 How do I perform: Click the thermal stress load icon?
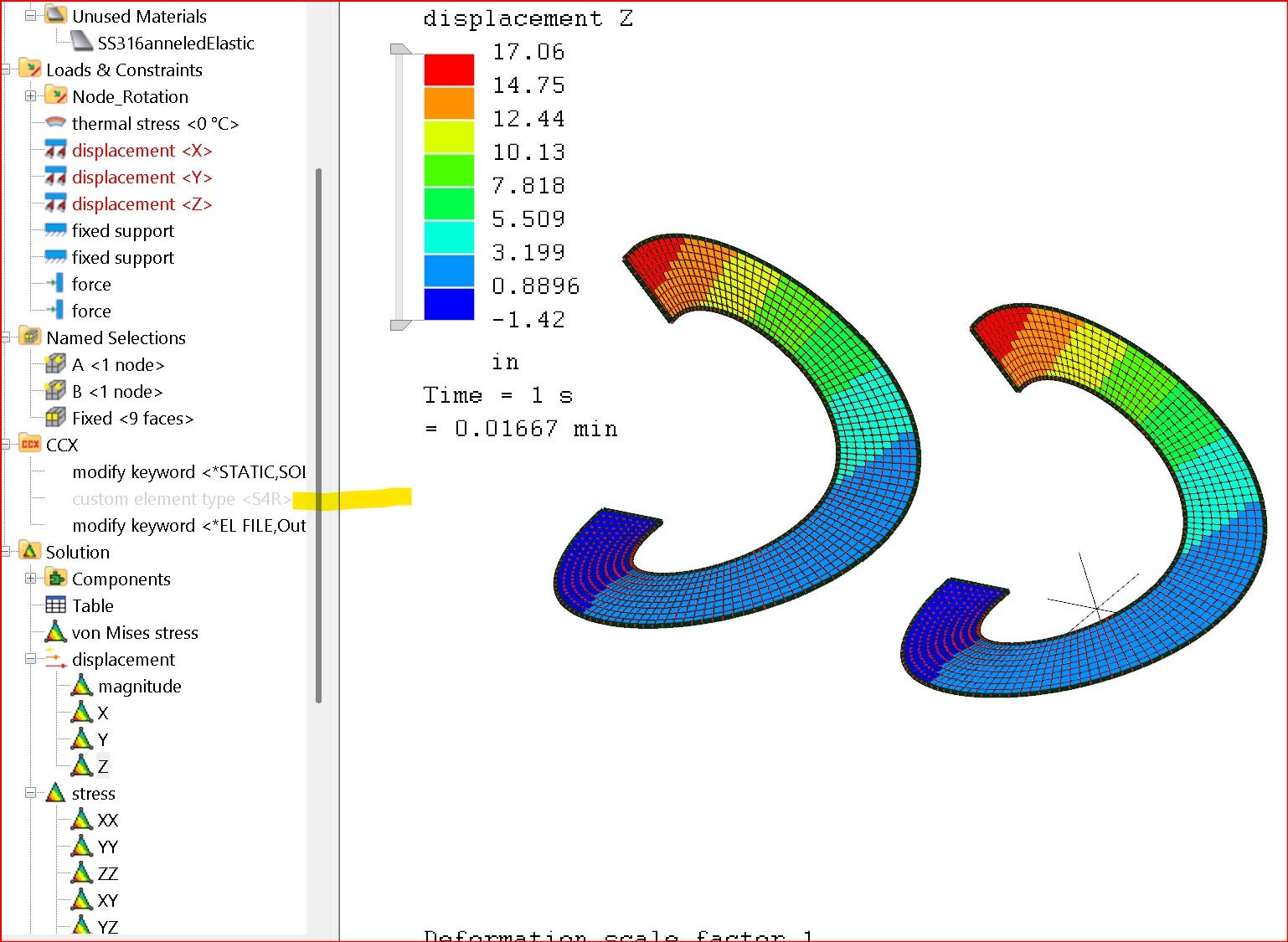coord(55,123)
